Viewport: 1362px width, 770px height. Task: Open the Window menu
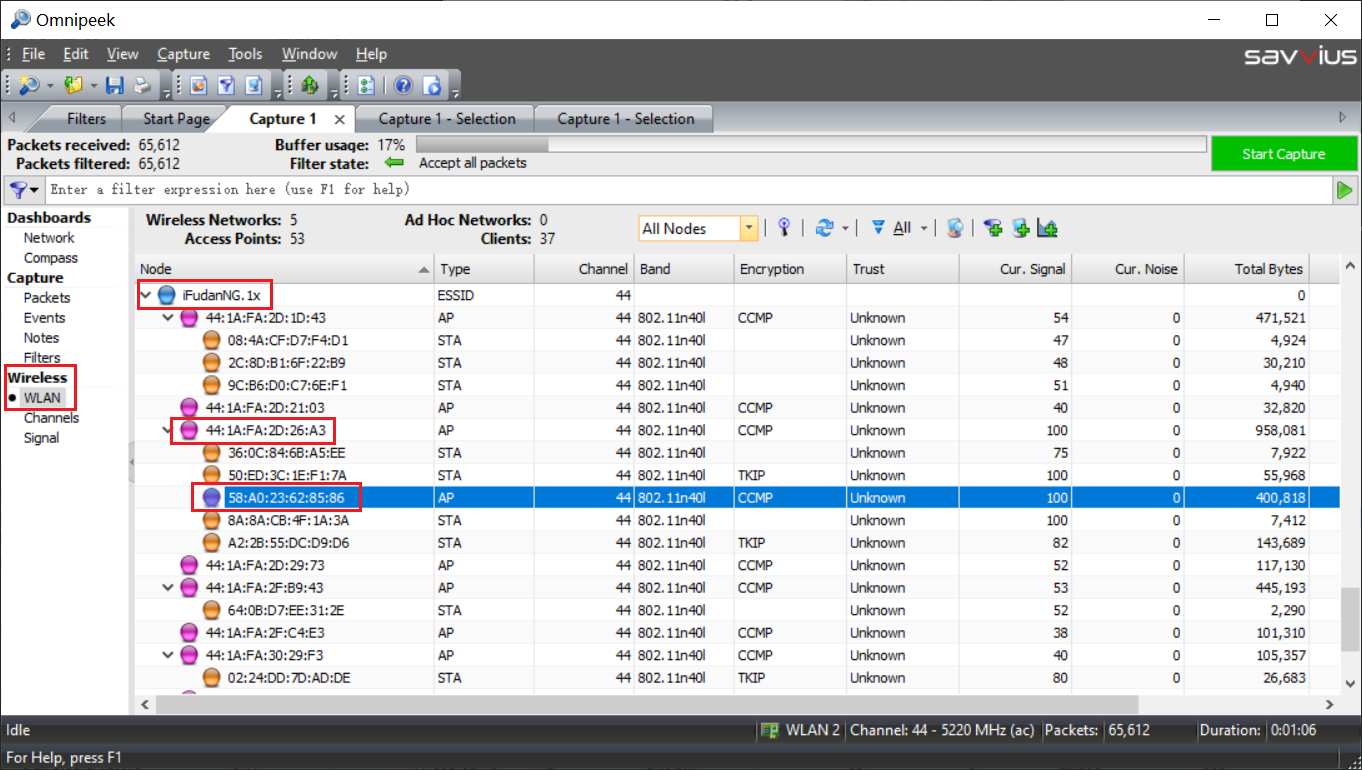(x=309, y=54)
